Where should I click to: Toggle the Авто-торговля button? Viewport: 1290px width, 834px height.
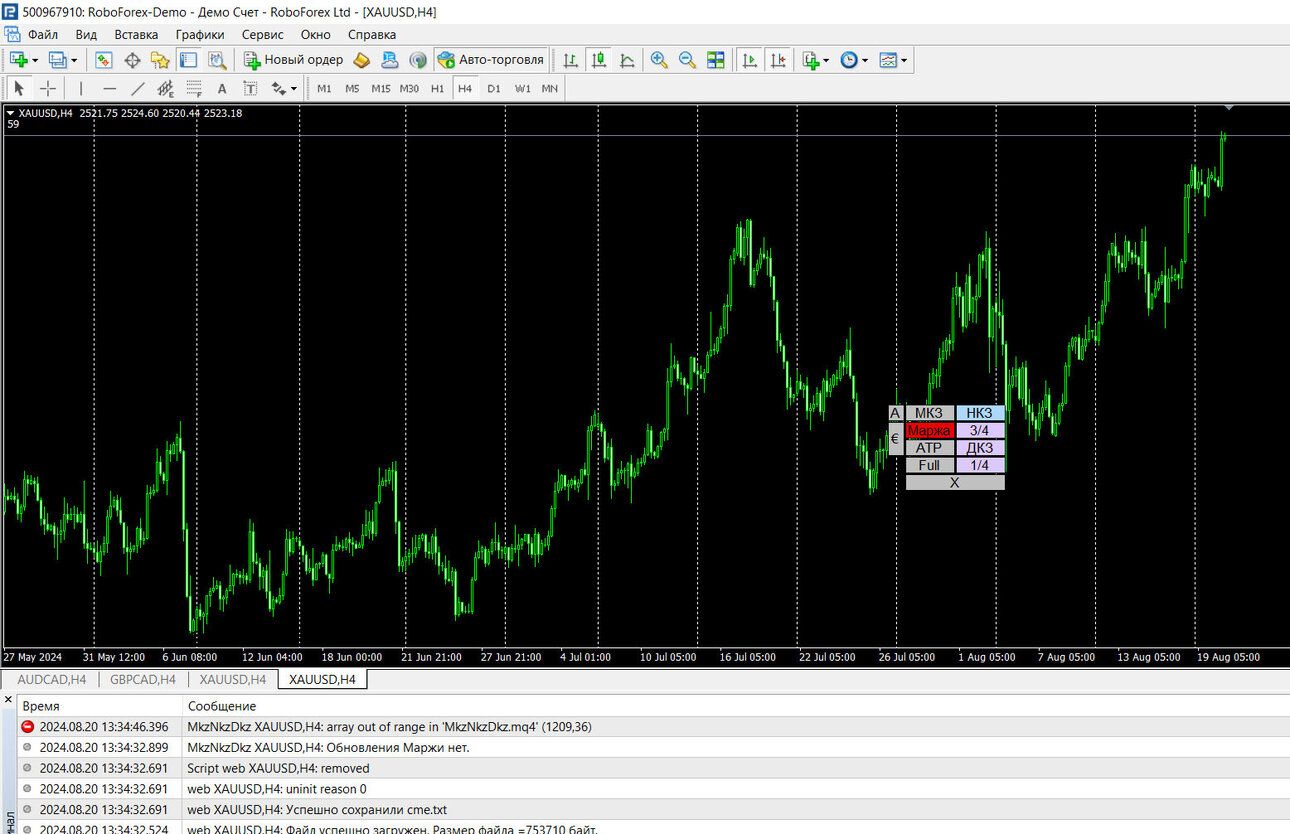pyautogui.click(x=491, y=60)
